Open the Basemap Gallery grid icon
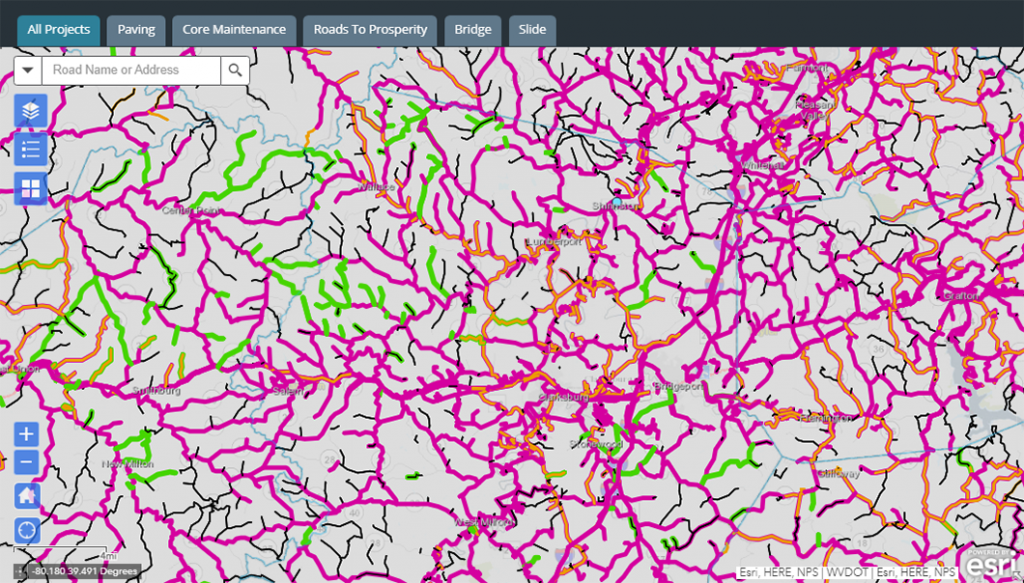Screen dimensions: 1024x583 pos(29,188)
